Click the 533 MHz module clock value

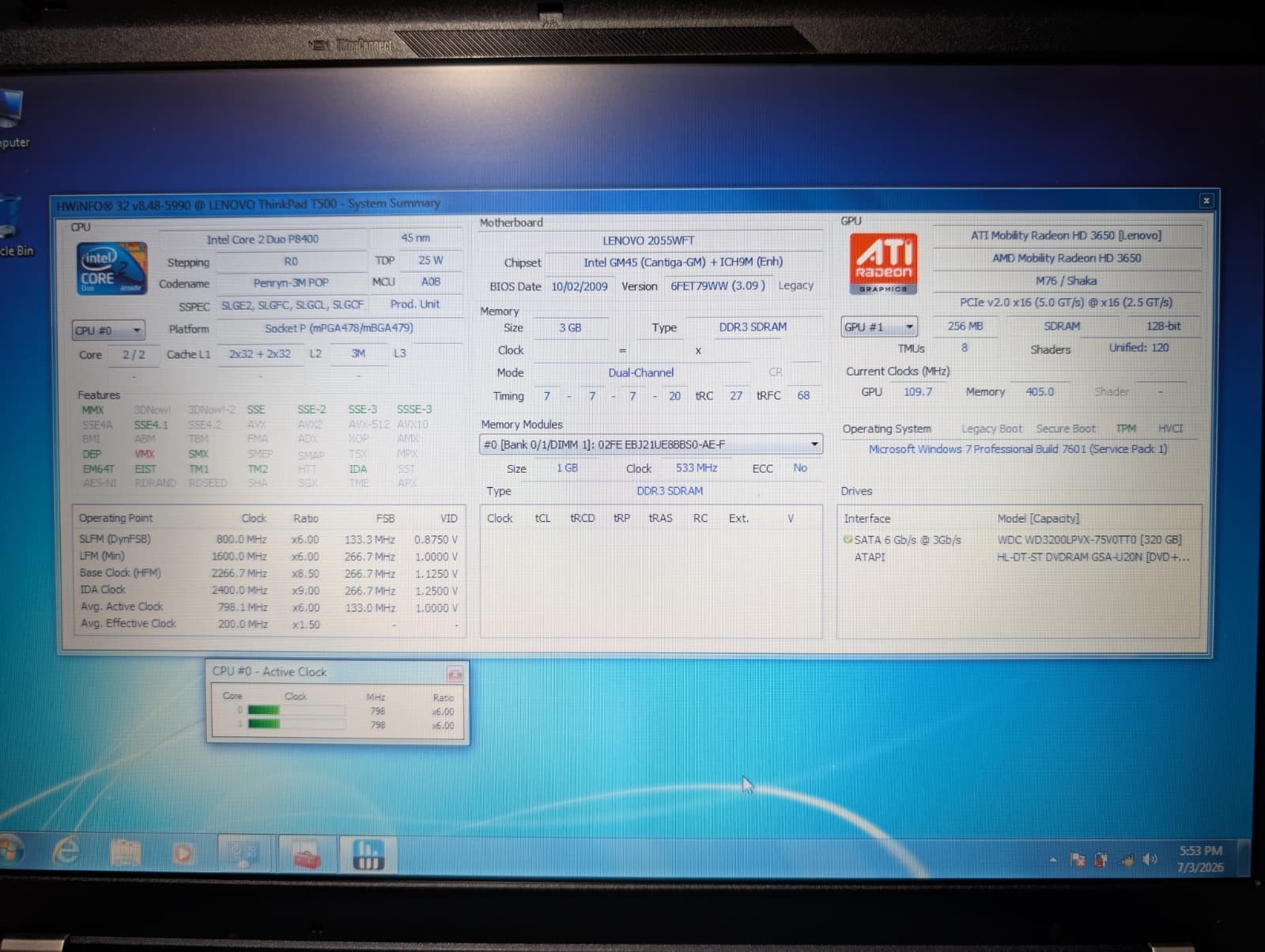697,468
